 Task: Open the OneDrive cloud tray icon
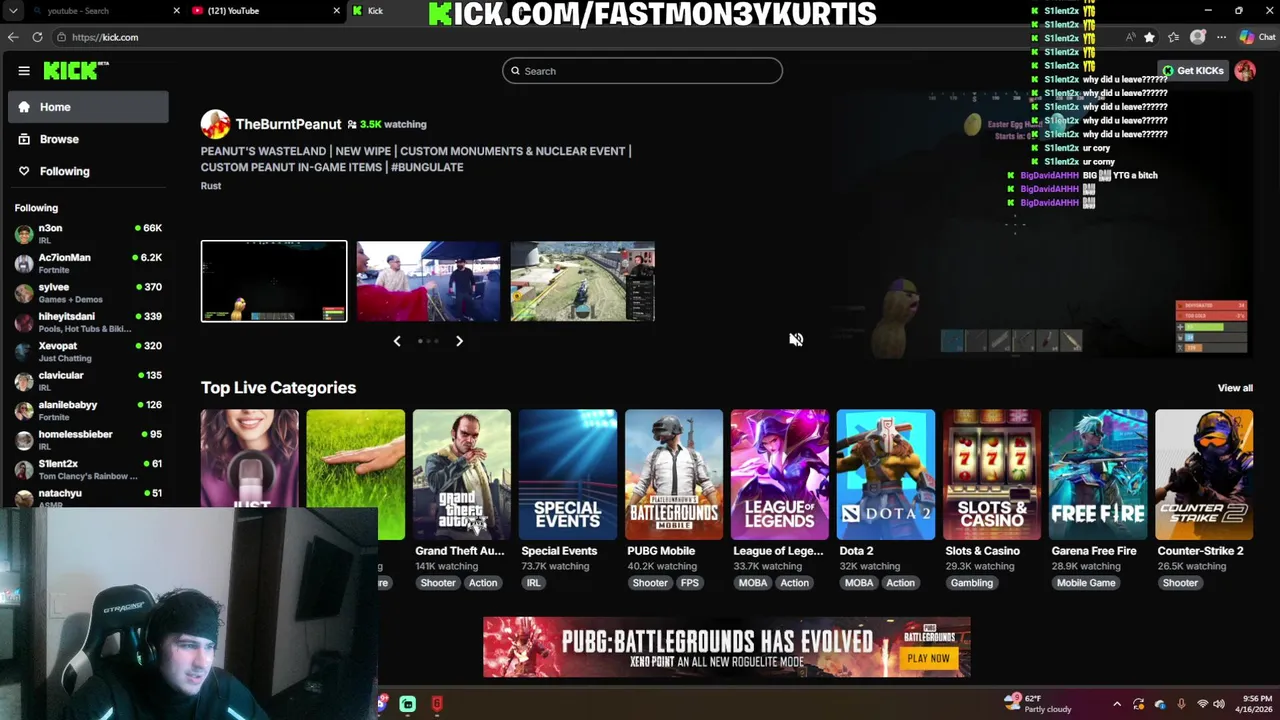click(x=1160, y=704)
